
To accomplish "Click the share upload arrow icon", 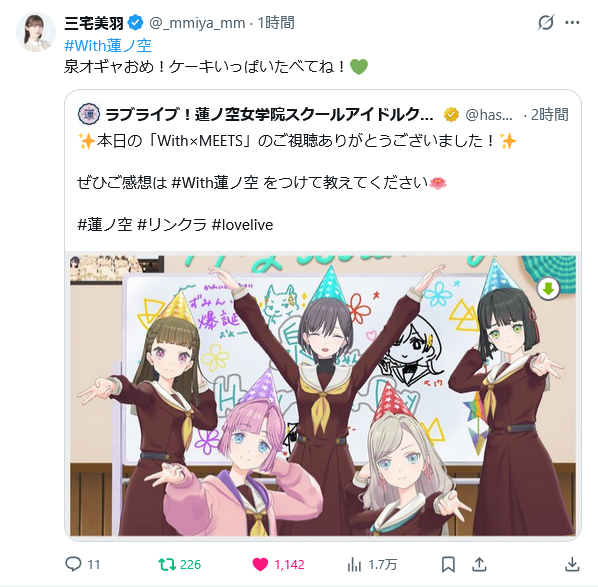I will coord(479,564).
